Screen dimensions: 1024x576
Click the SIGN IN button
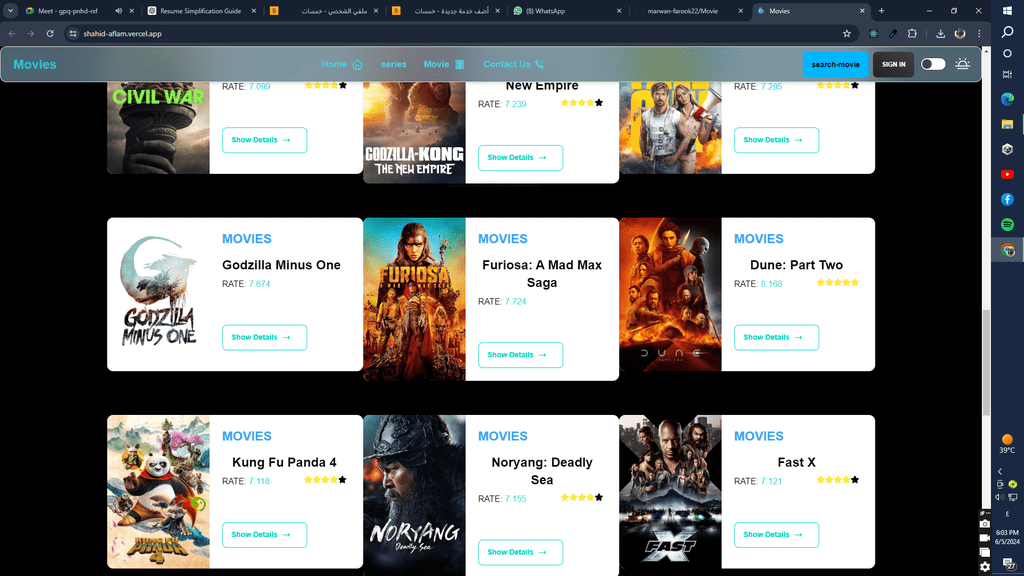(x=893, y=65)
